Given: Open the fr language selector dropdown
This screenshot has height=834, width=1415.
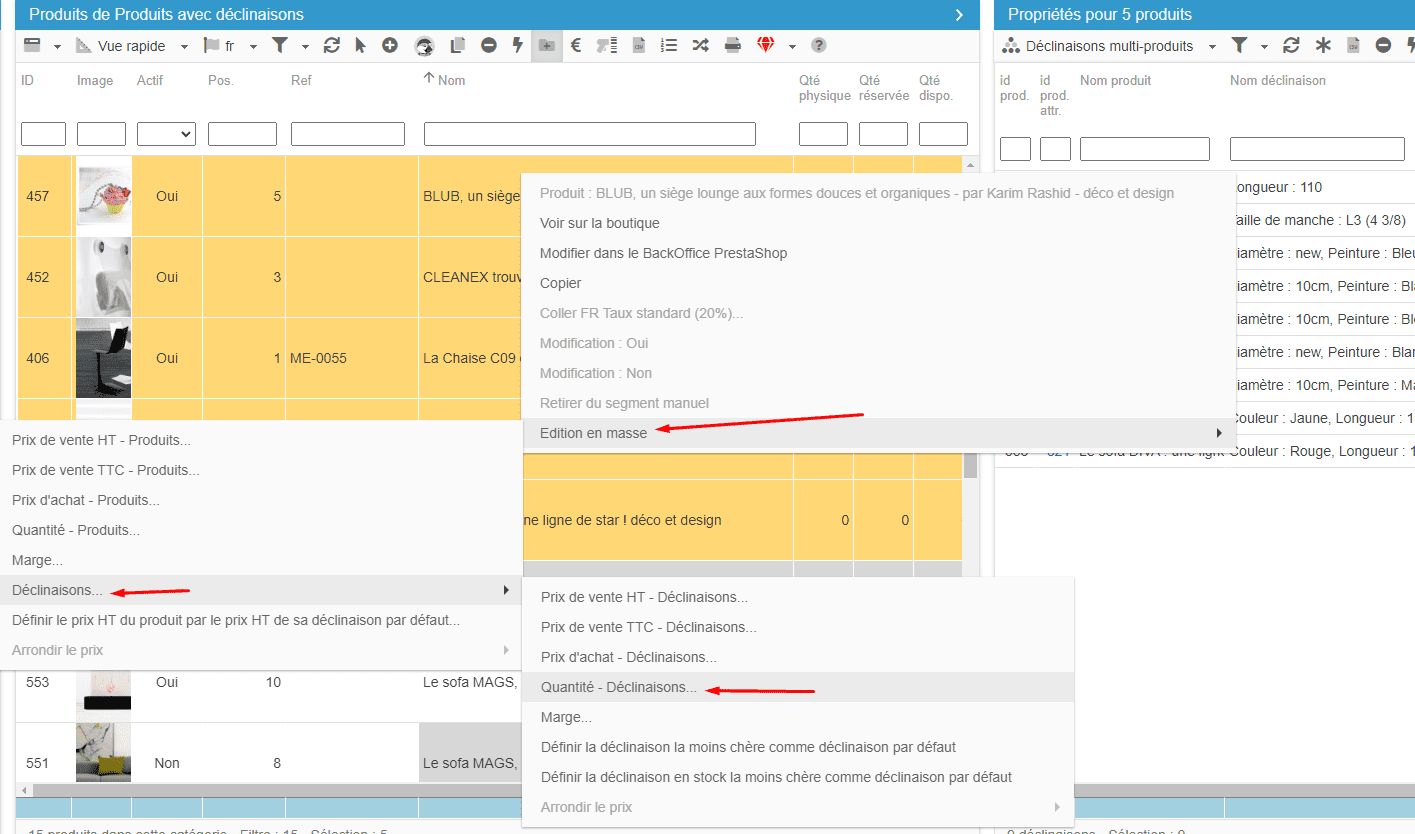Looking at the screenshot, I should (253, 47).
